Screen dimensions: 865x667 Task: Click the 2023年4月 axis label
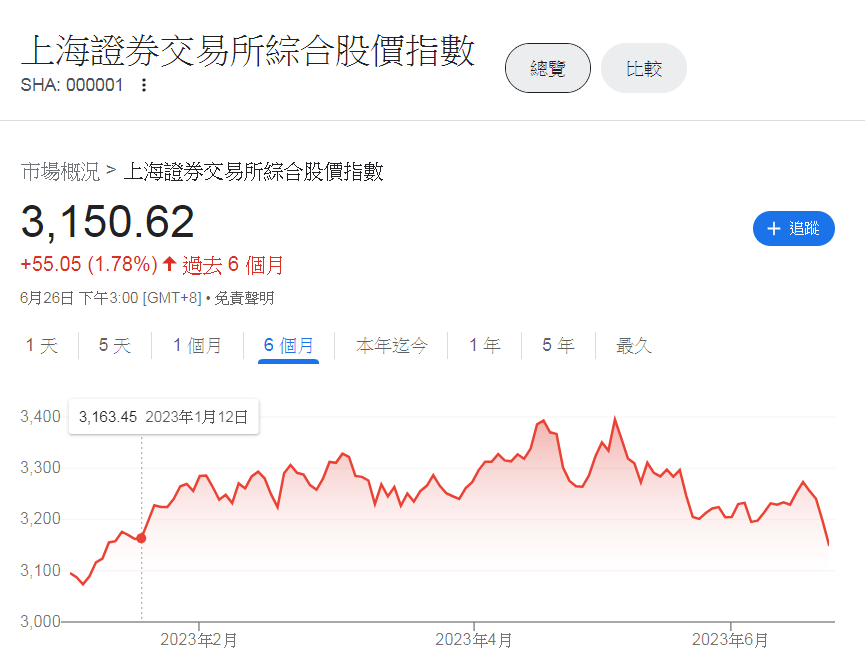(474, 640)
